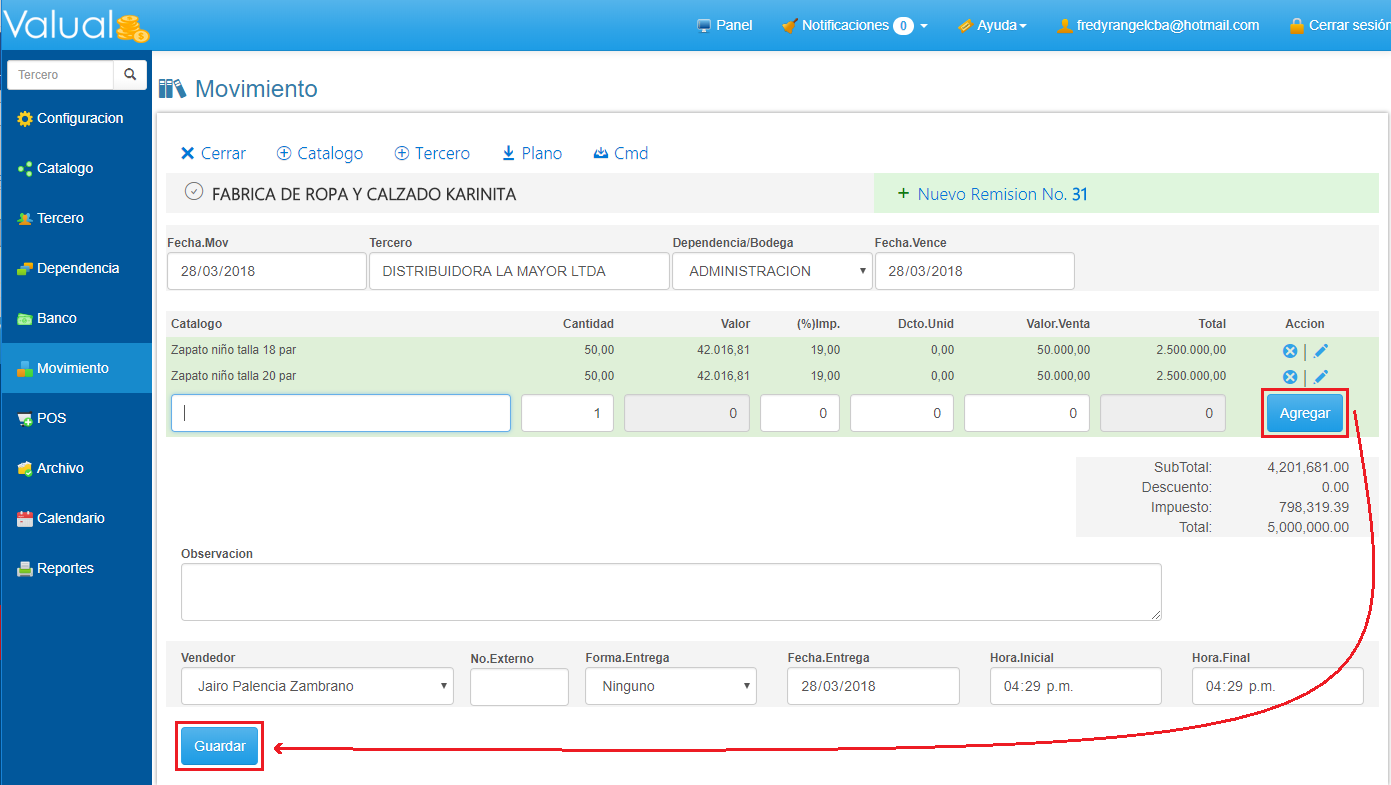
Task: Edit the Zapato niño talla 20 row
Action: tap(1321, 376)
